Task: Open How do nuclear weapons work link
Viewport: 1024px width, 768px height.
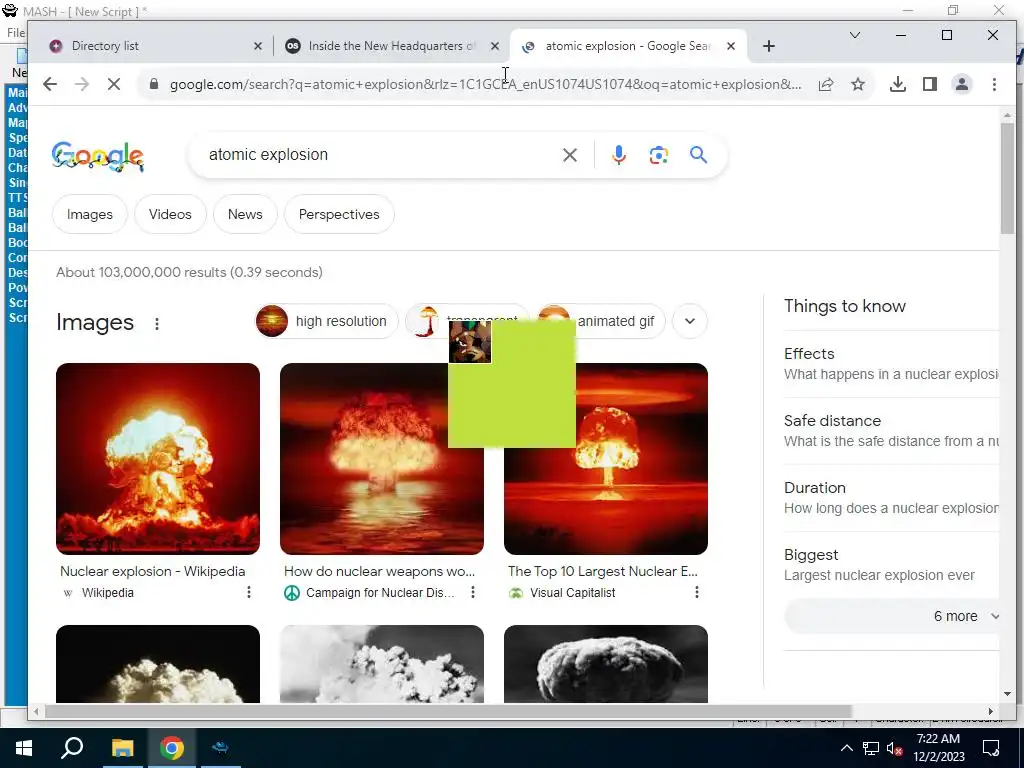Action: coord(379,571)
